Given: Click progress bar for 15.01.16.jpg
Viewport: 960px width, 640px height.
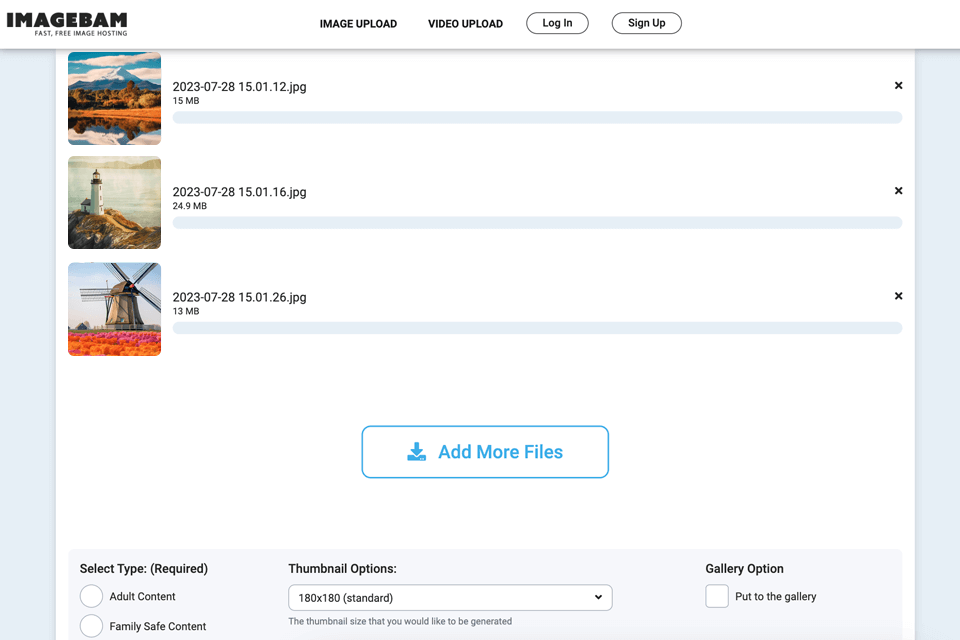Looking at the screenshot, I should click(537, 223).
